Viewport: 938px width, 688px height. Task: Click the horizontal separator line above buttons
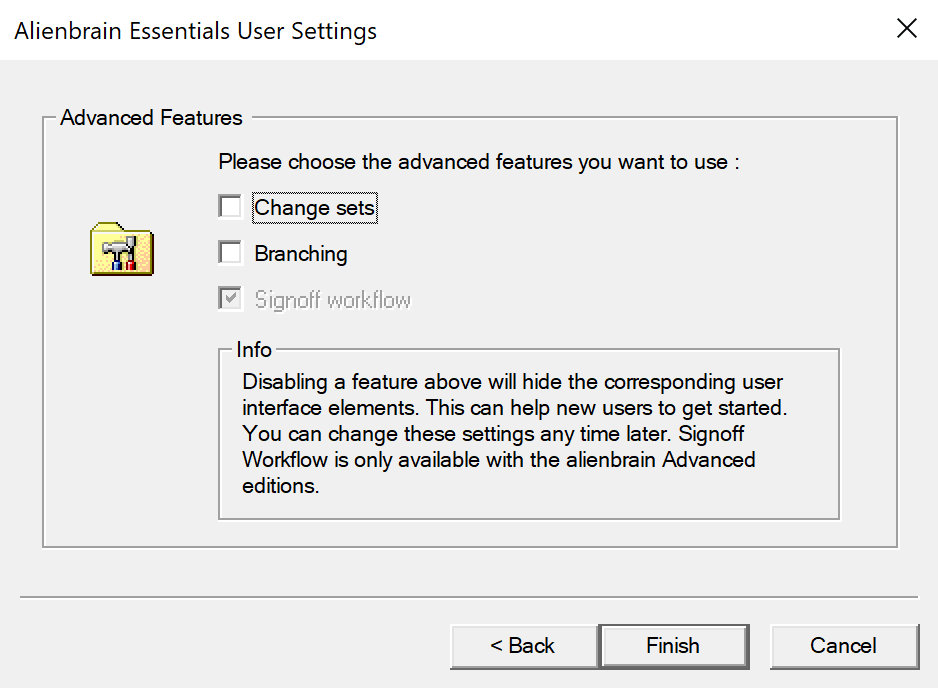coord(468,597)
